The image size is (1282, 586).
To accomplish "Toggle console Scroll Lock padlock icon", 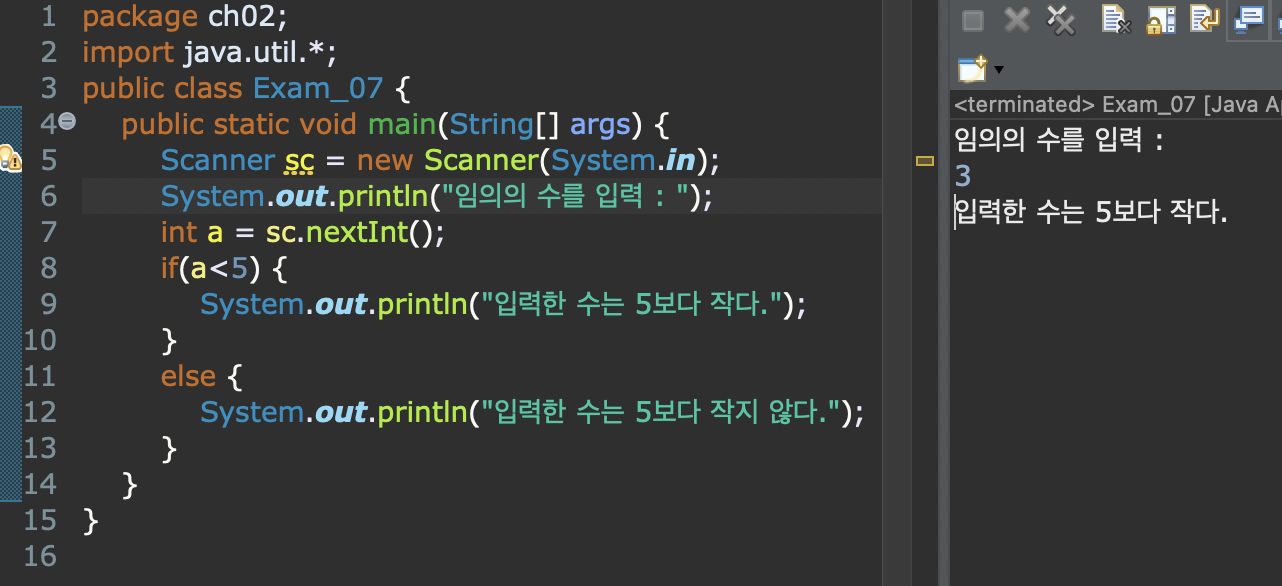I will click(1160, 19).
